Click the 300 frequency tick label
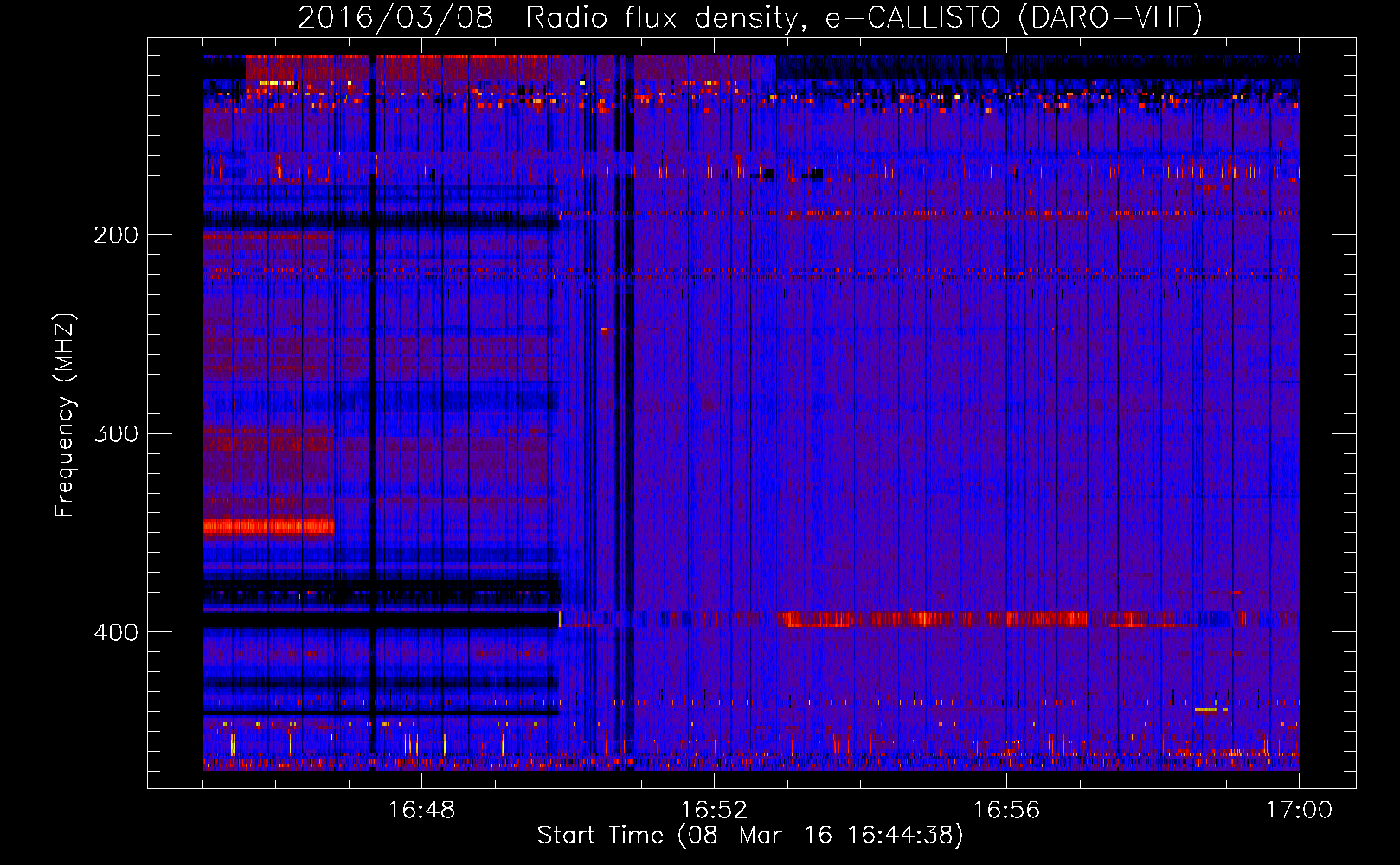 [116, 433]
